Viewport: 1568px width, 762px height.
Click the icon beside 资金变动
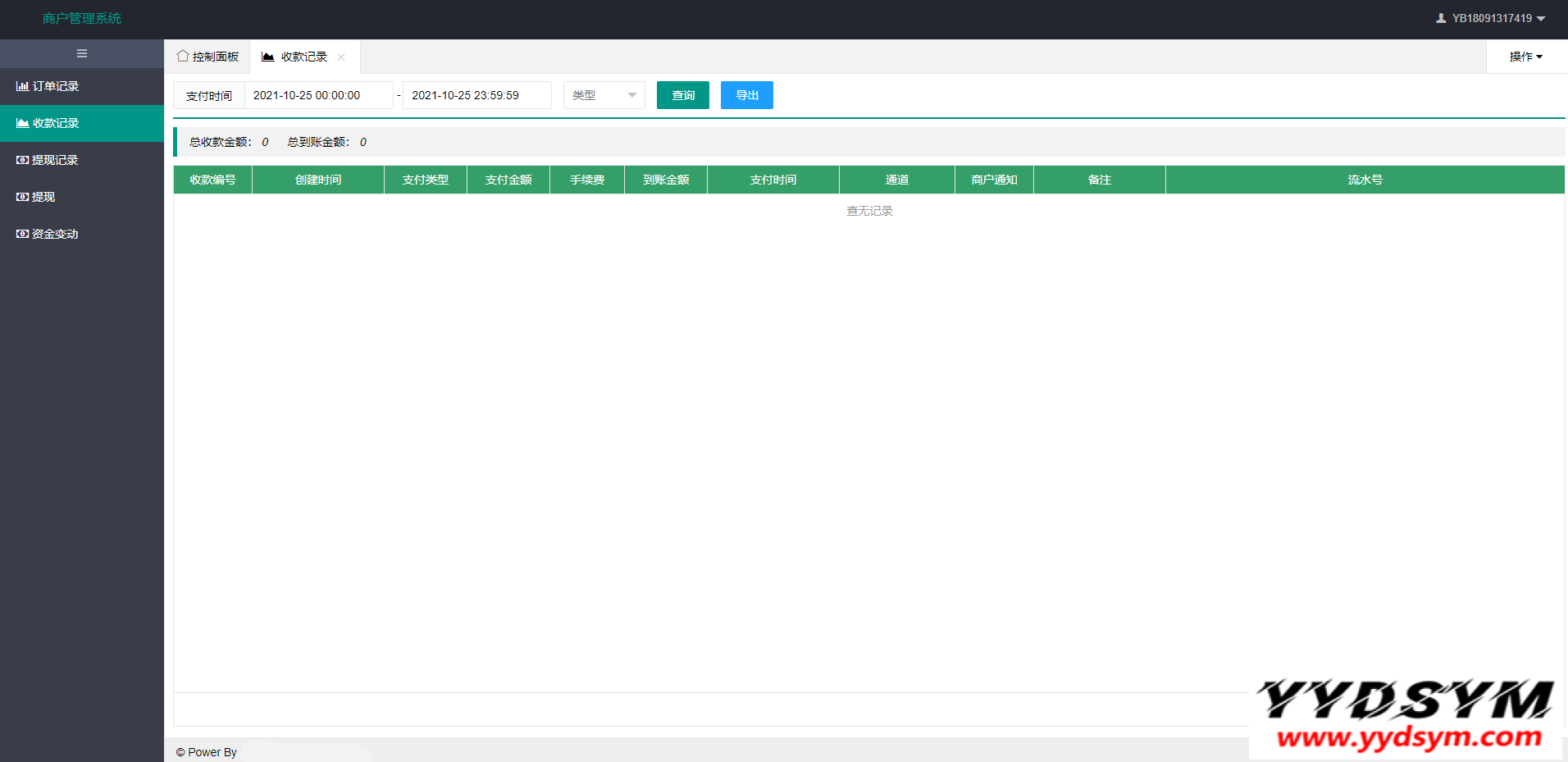point(22,234)
